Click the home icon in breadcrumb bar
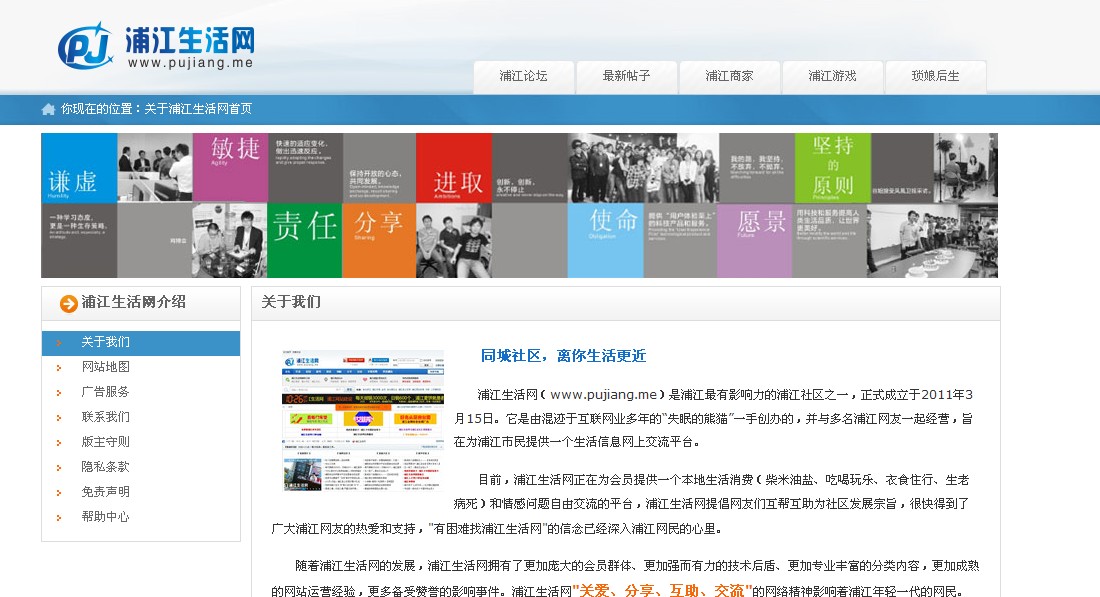The width and height of the screenshot is (1100, 597). pyautogui.click(x=48, y=109)
